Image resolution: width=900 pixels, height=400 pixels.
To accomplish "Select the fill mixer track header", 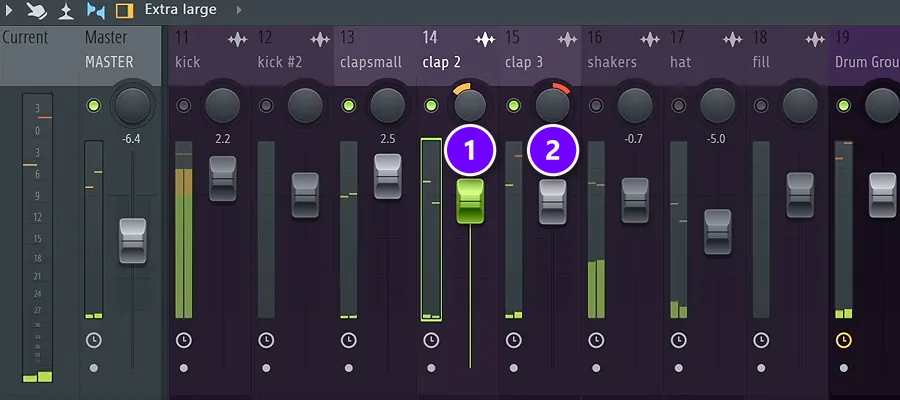I will click(788, 56).
